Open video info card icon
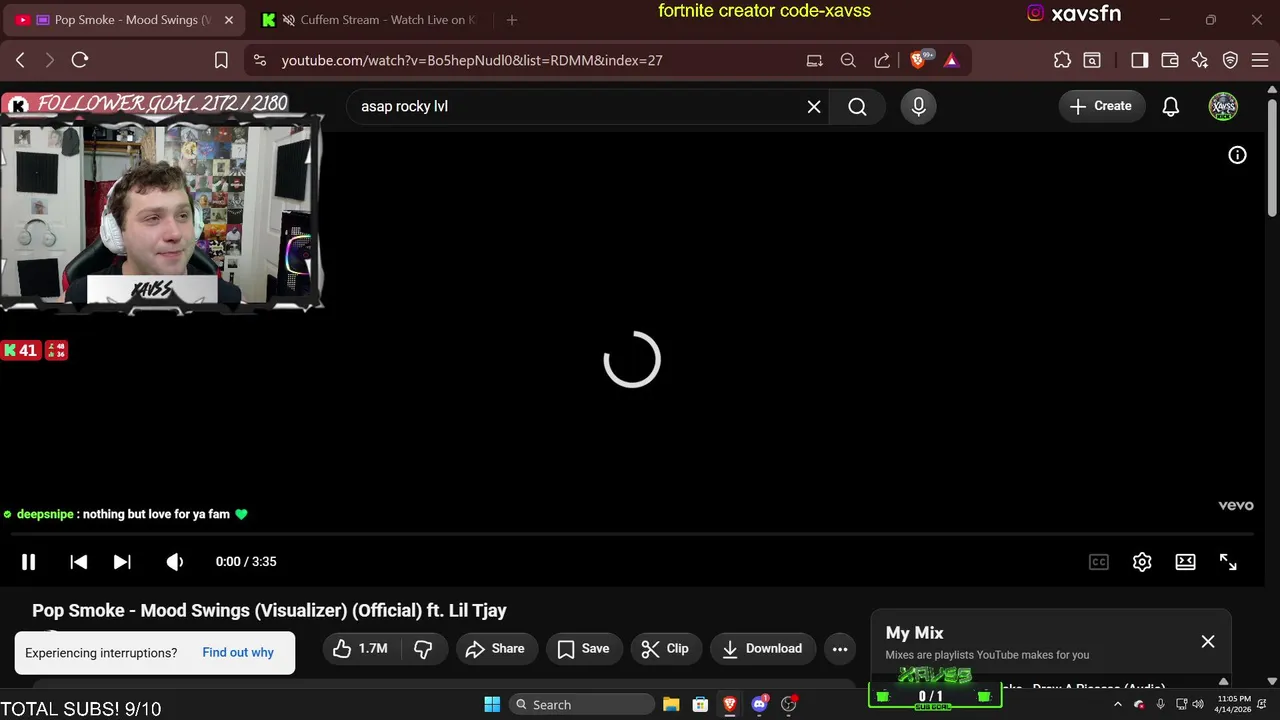1280x720 pixels. point(1237,155)
